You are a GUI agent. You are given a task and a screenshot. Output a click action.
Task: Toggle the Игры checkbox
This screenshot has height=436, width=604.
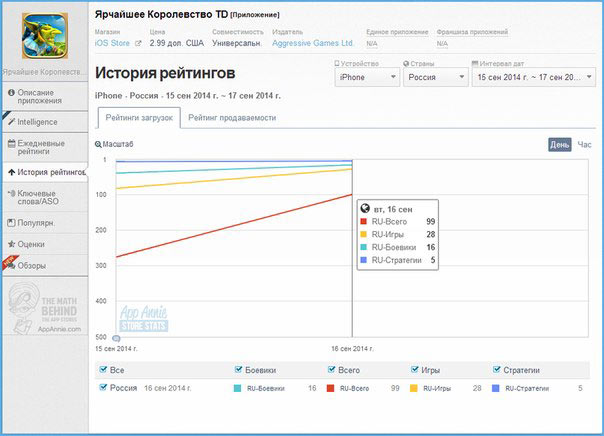[x=414, y=369]
